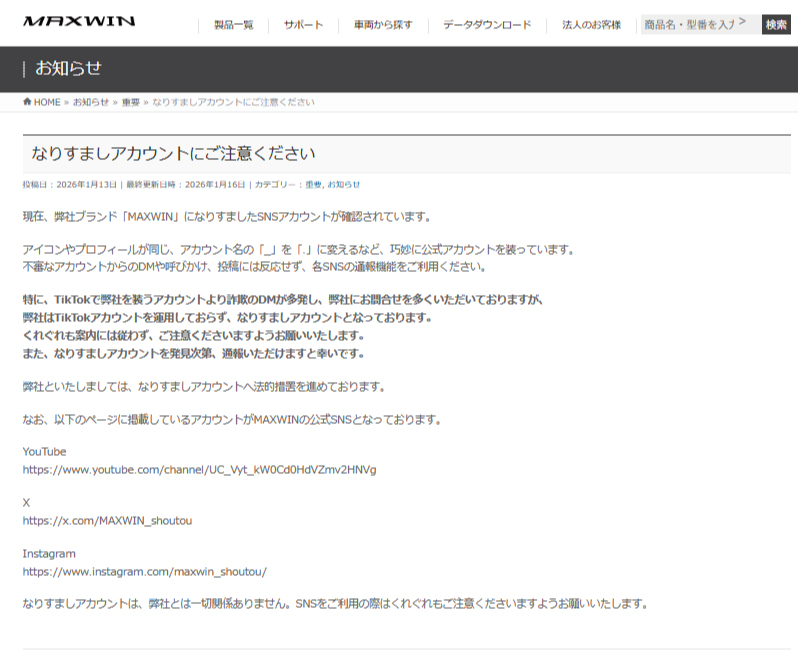Open the サポート menu

tap(303, 24)
